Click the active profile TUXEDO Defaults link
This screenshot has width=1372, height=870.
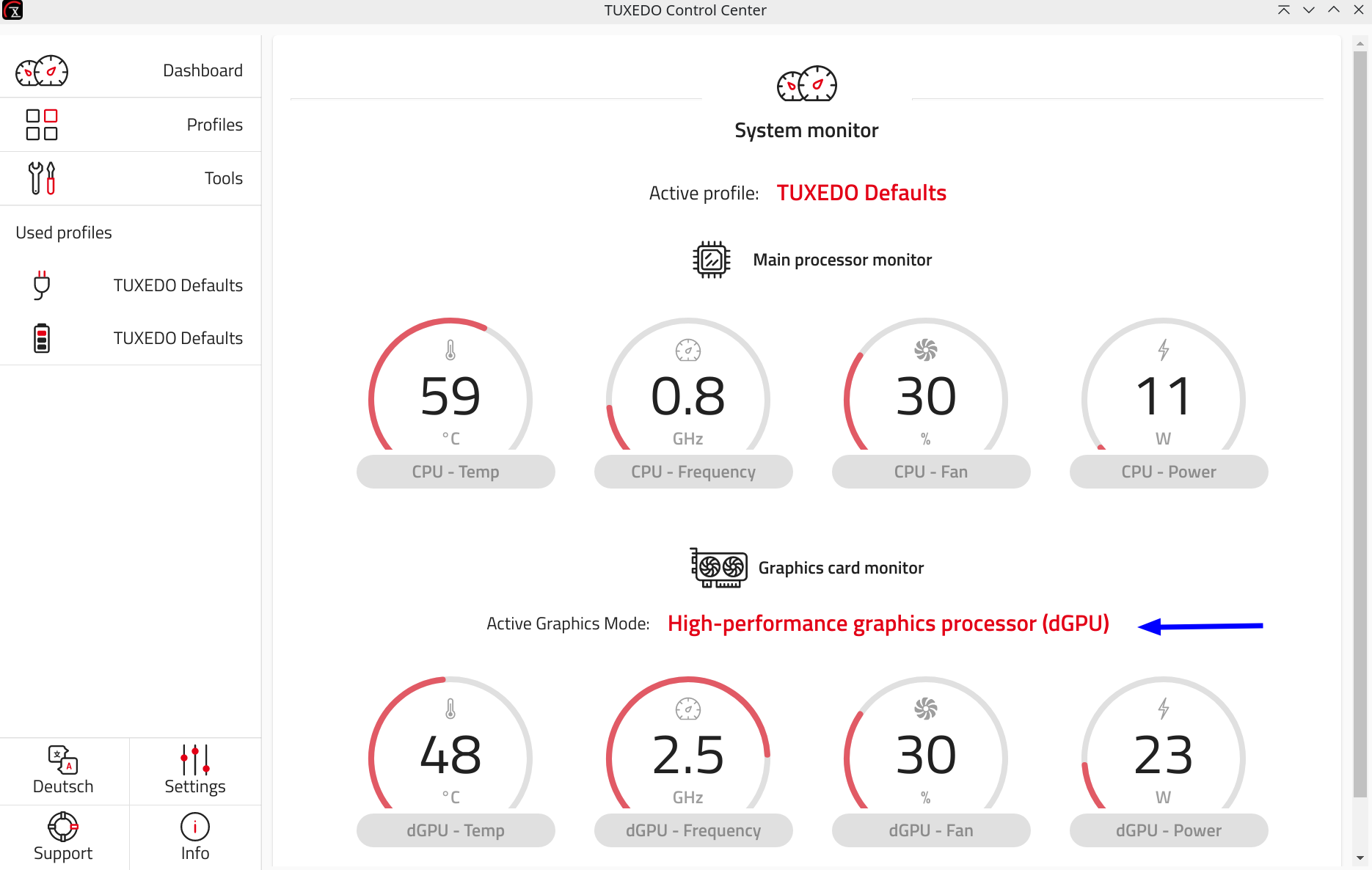[x=861, y=193]
